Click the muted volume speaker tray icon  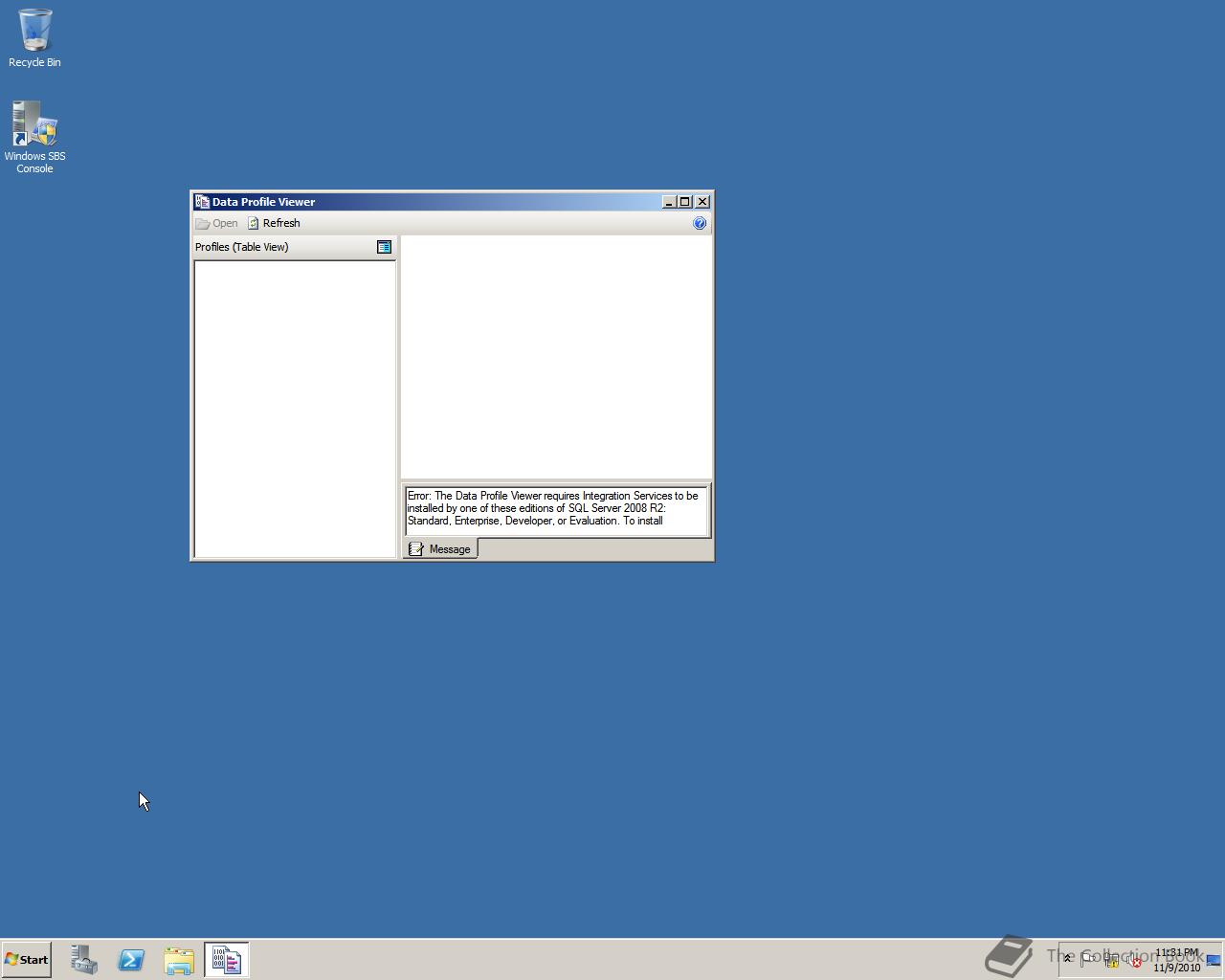tap(1133, 960)
